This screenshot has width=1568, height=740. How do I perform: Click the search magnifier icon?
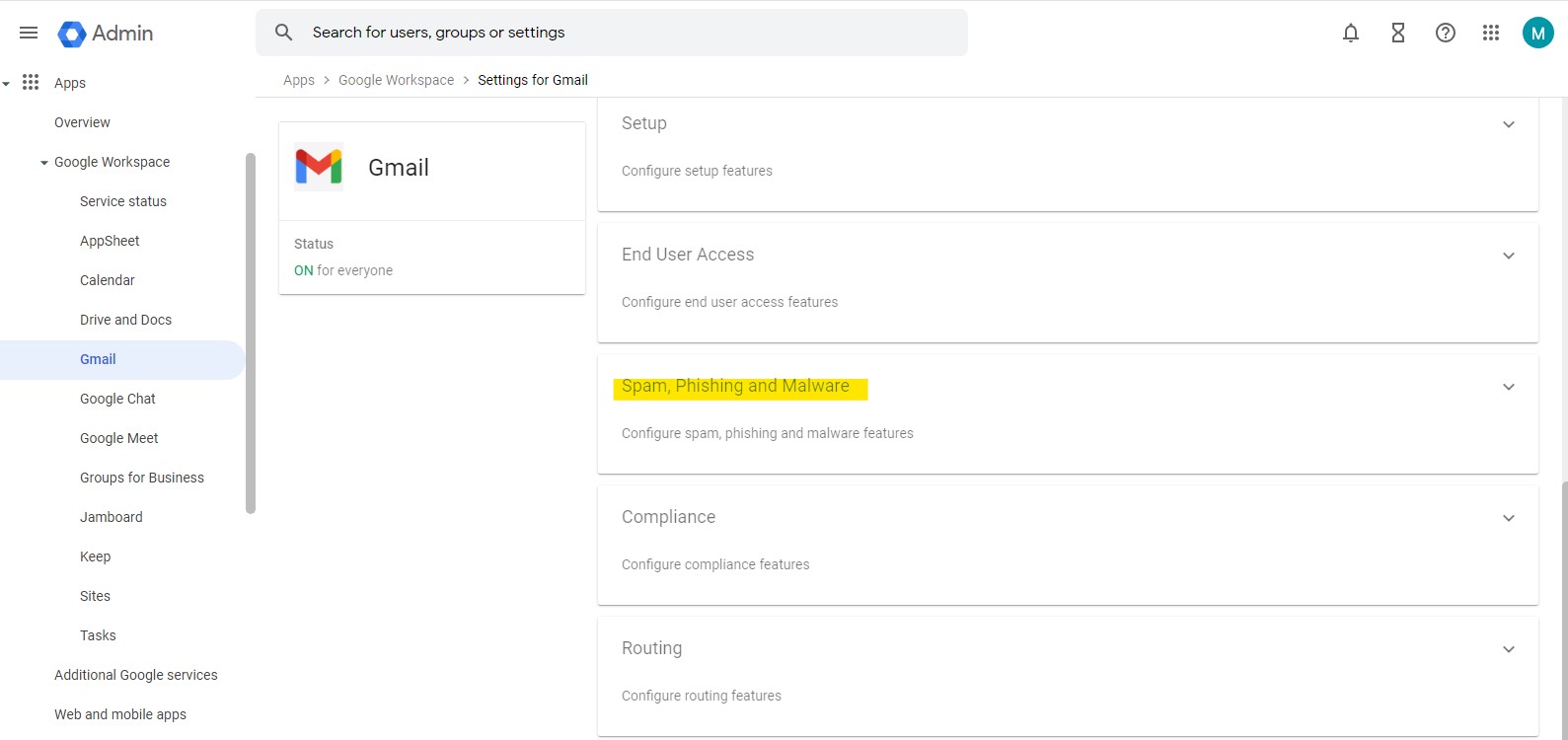[x=283, y=33]
